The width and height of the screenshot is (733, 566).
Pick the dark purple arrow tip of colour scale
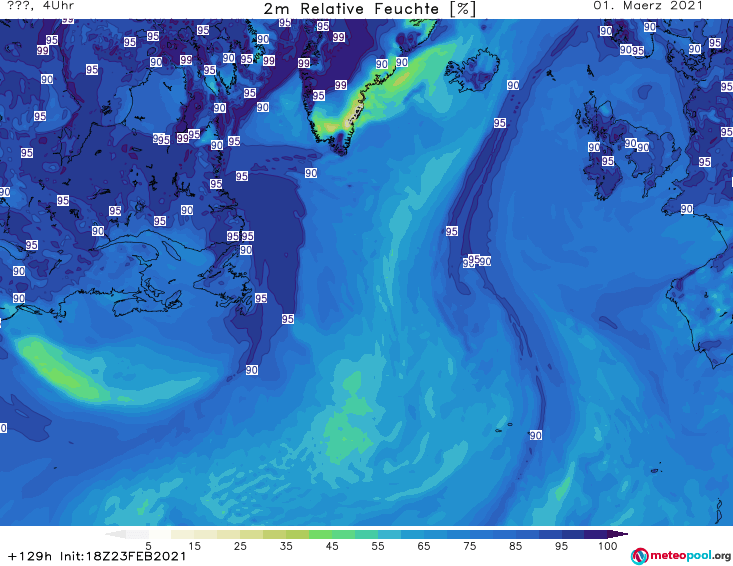click(x=618, y=534)
